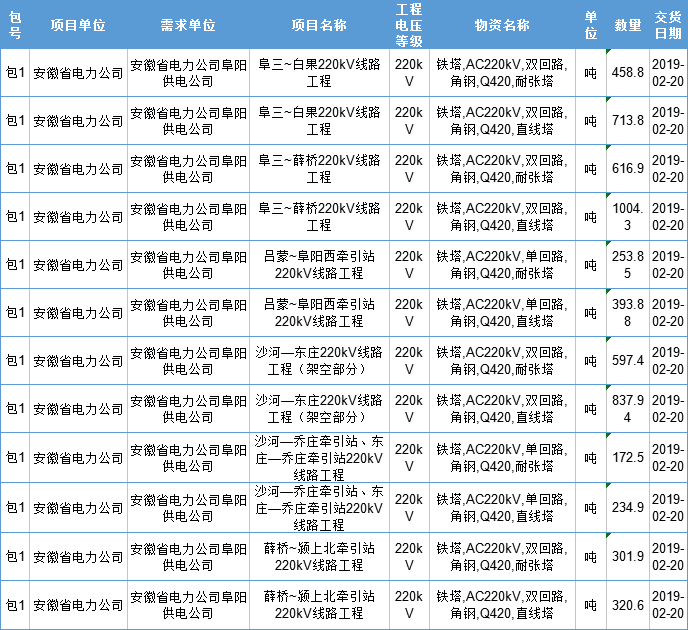This screenshot has height=630, width=688.
Task: Select 安徽省电力公司 cell in the 320.6 row
Action: [79, 605]
